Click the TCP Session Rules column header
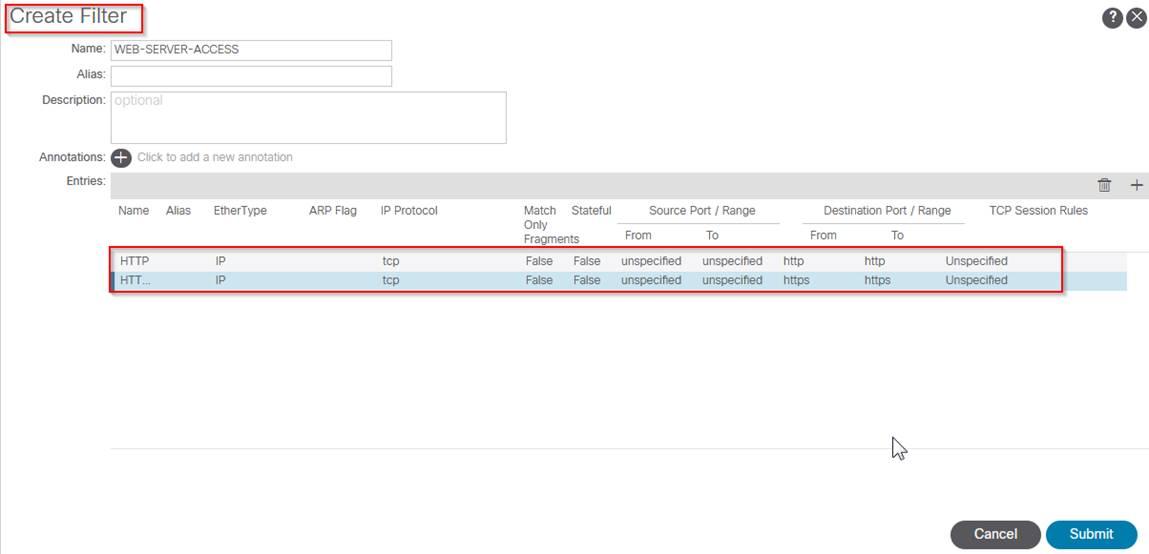Screen dimensions: 1149x554 [1038, 211]
